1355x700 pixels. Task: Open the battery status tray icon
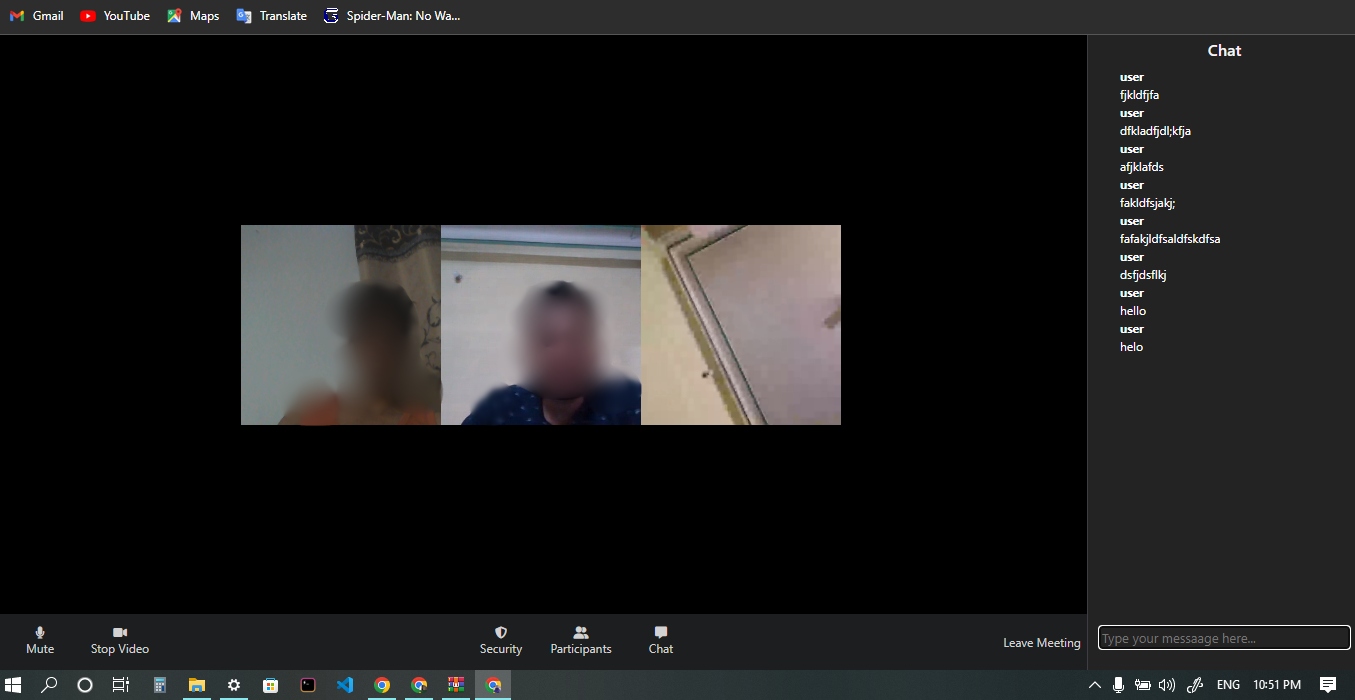(1142, 685)
